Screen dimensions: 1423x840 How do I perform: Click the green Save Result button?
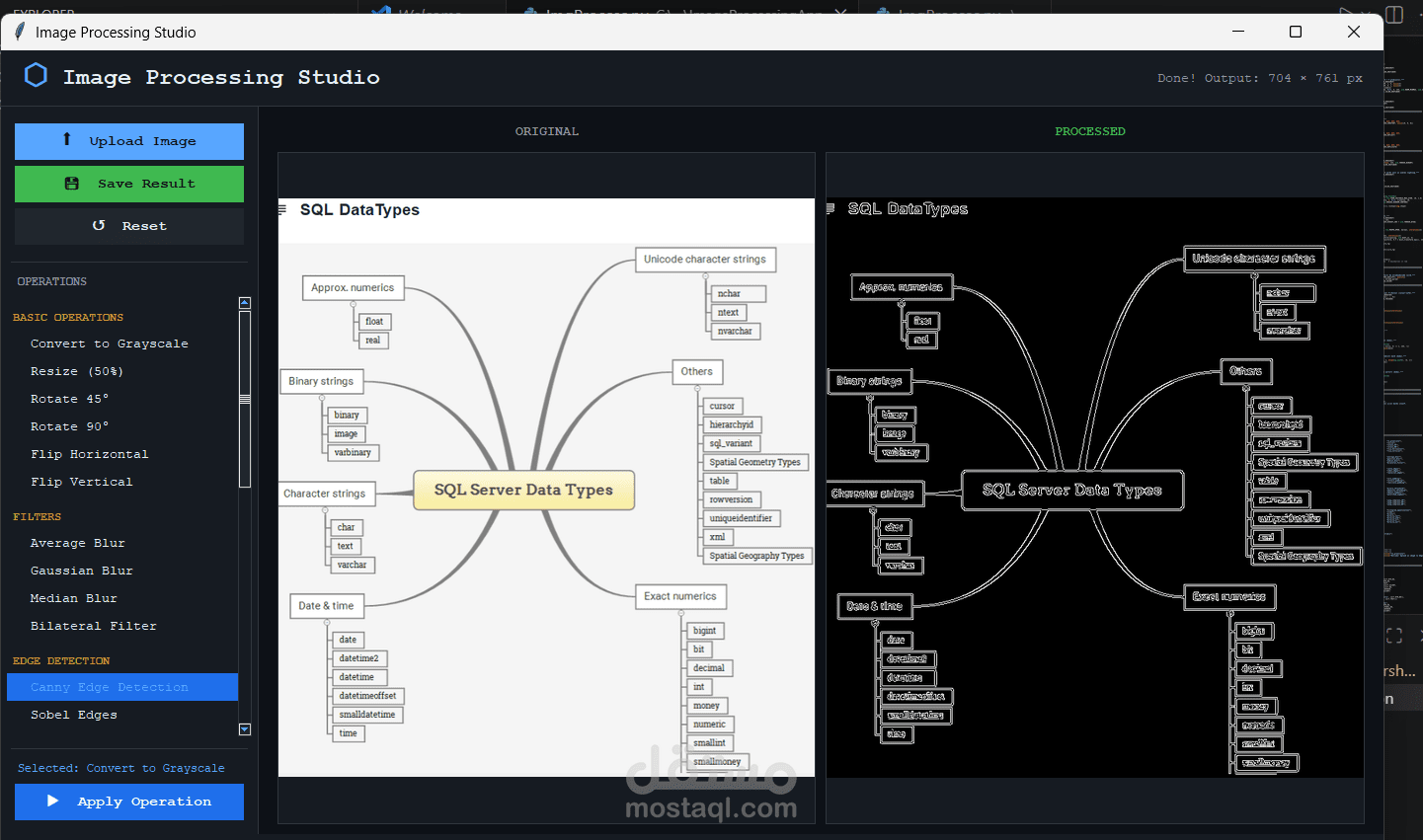[x=129, y=184]
